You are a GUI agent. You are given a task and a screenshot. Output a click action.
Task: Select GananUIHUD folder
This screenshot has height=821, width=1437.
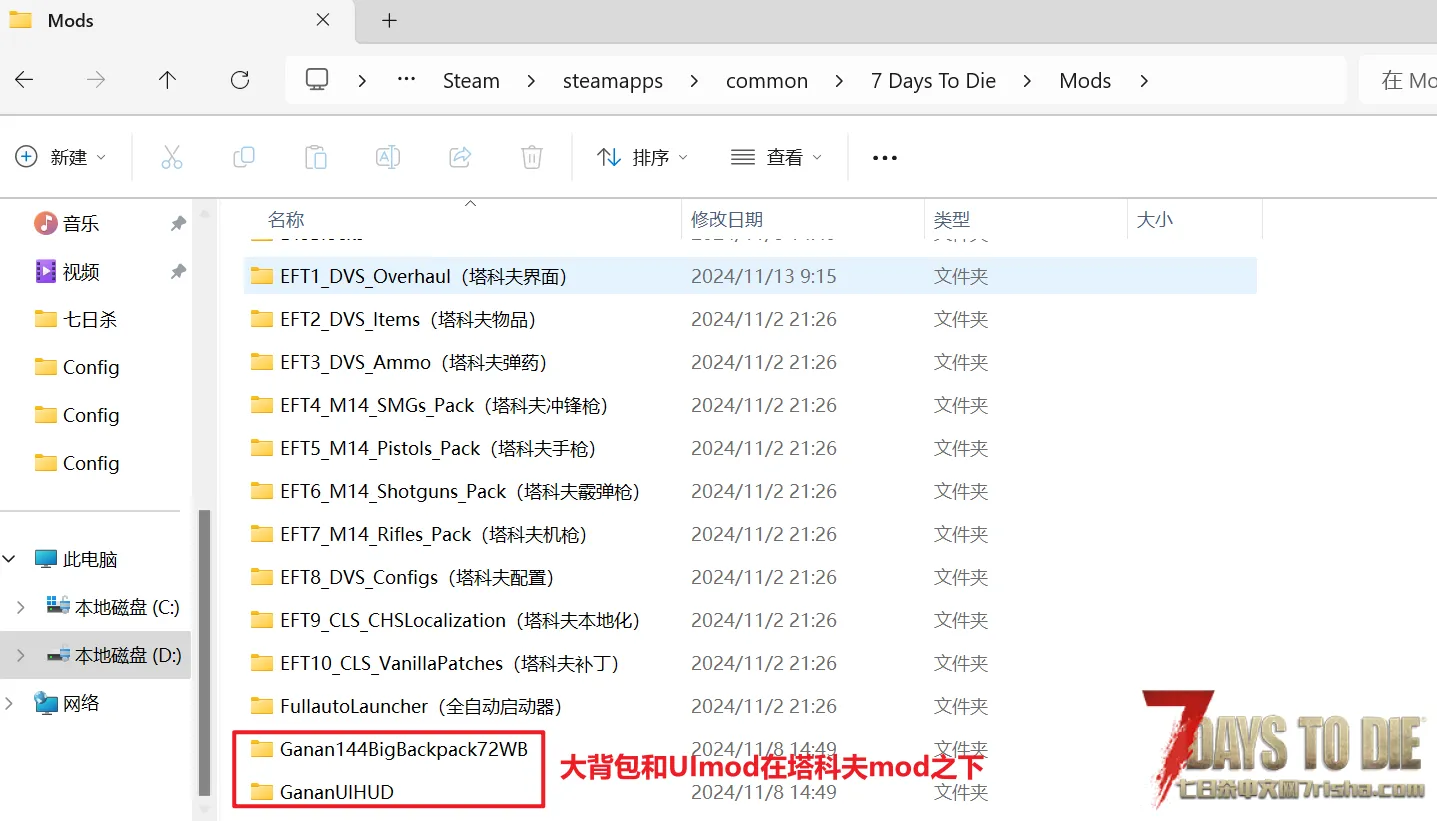(750, 792)
